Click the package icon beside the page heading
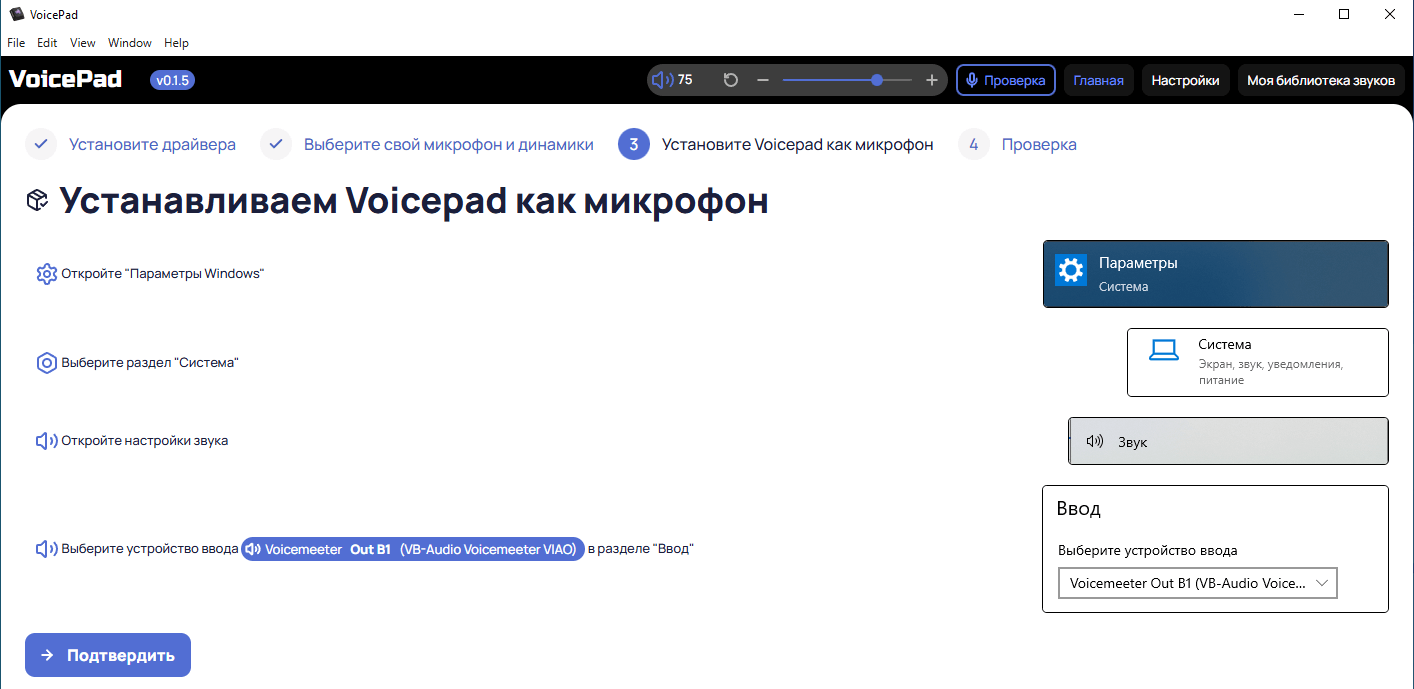Viewport: 1414px width, 689px height. (36, 200)
